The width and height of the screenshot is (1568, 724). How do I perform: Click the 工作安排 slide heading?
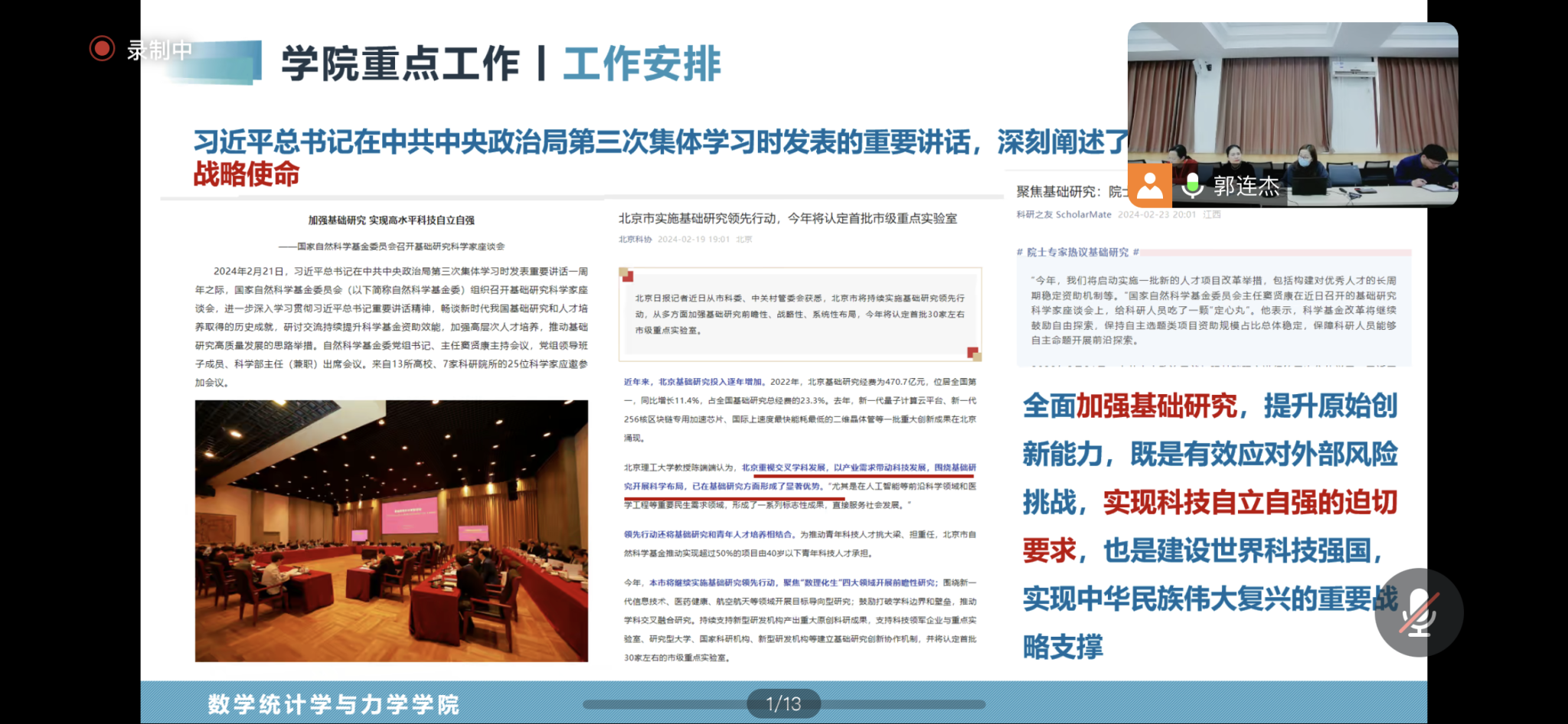642,64
